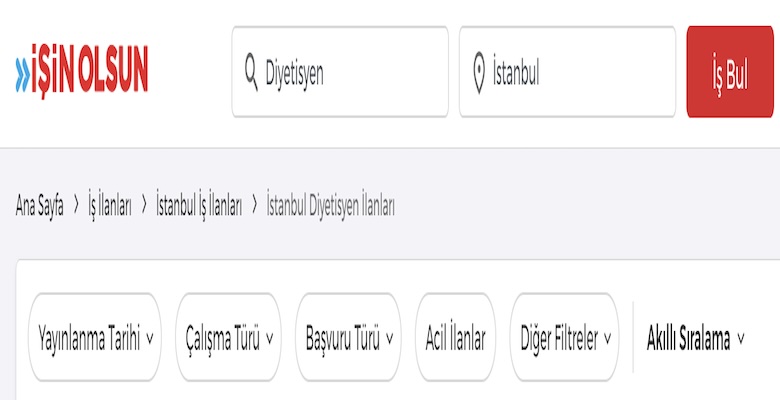Expand the Yayınlanma Tarihi filter
The height and width of the screenshot is (400, 780).
pos(96,337)
